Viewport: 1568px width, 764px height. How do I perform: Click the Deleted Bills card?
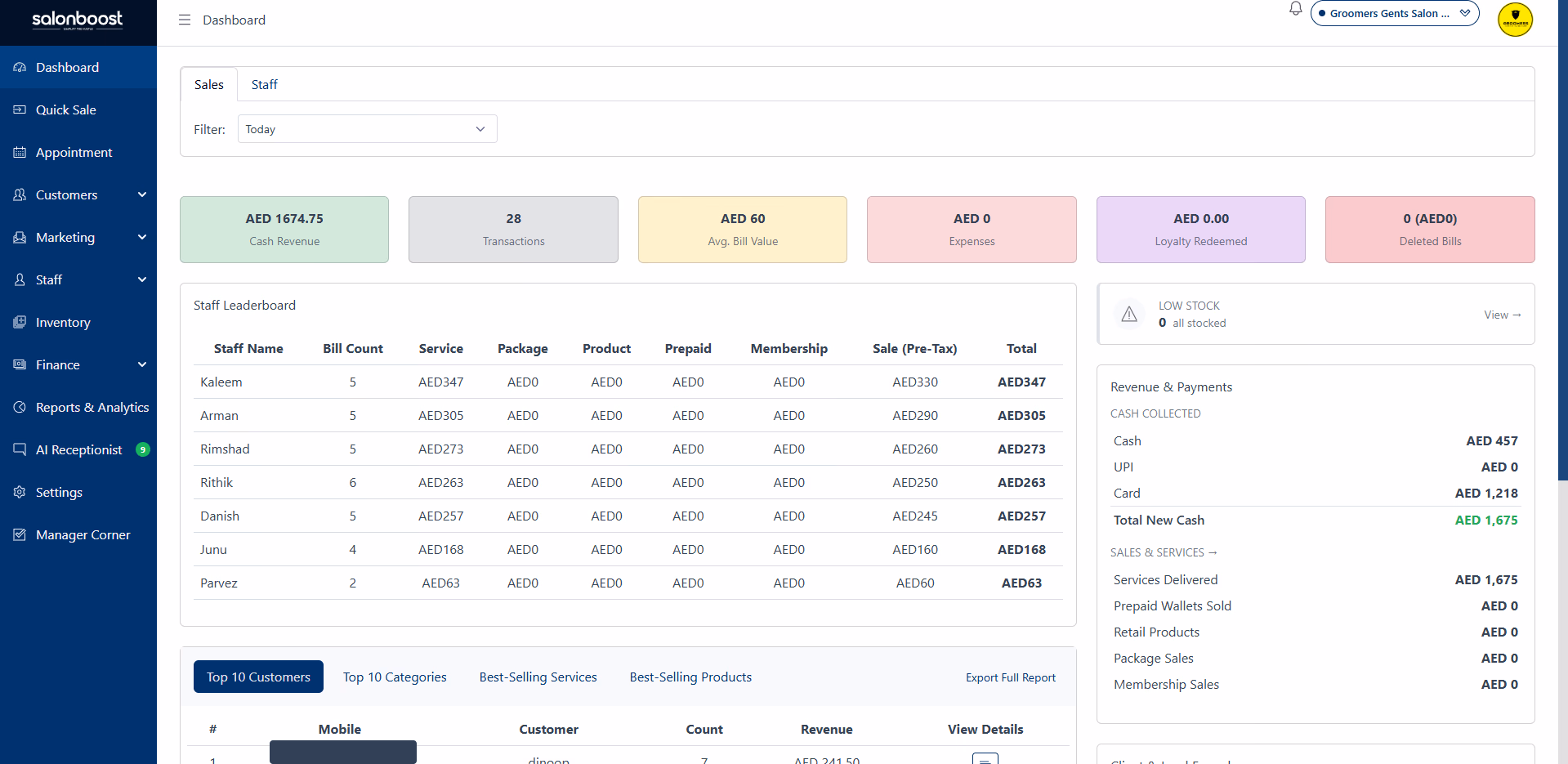(1430, 230)
